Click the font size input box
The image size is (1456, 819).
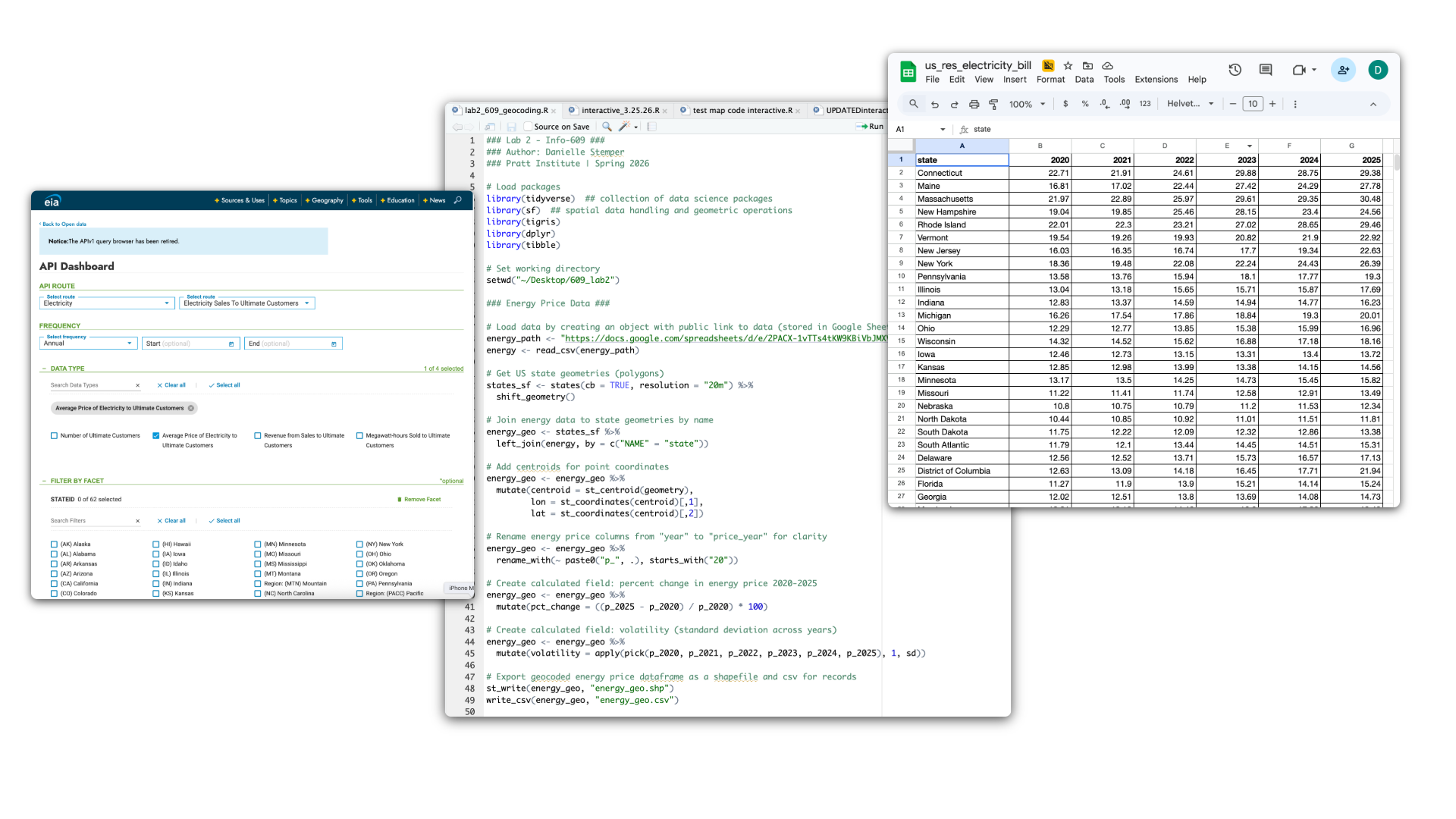1252,104
